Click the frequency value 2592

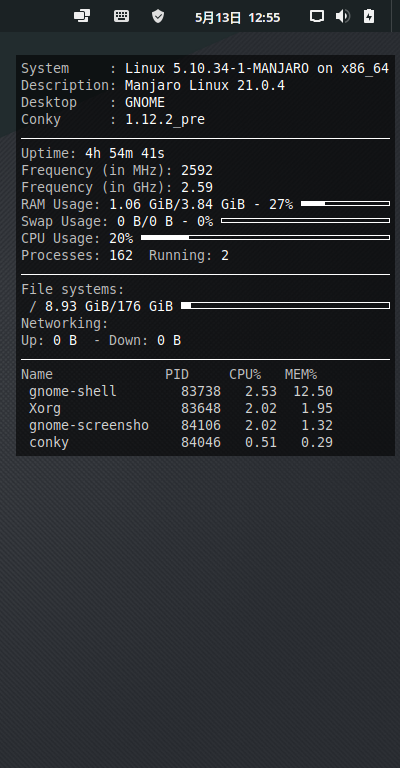197,170
